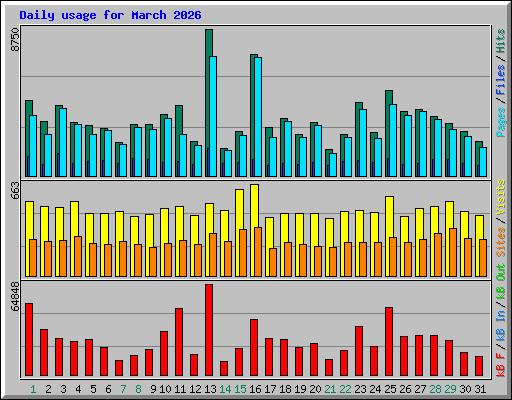Click the 8750 axis value label
This screenshot has width=512, height=400.
15,39
